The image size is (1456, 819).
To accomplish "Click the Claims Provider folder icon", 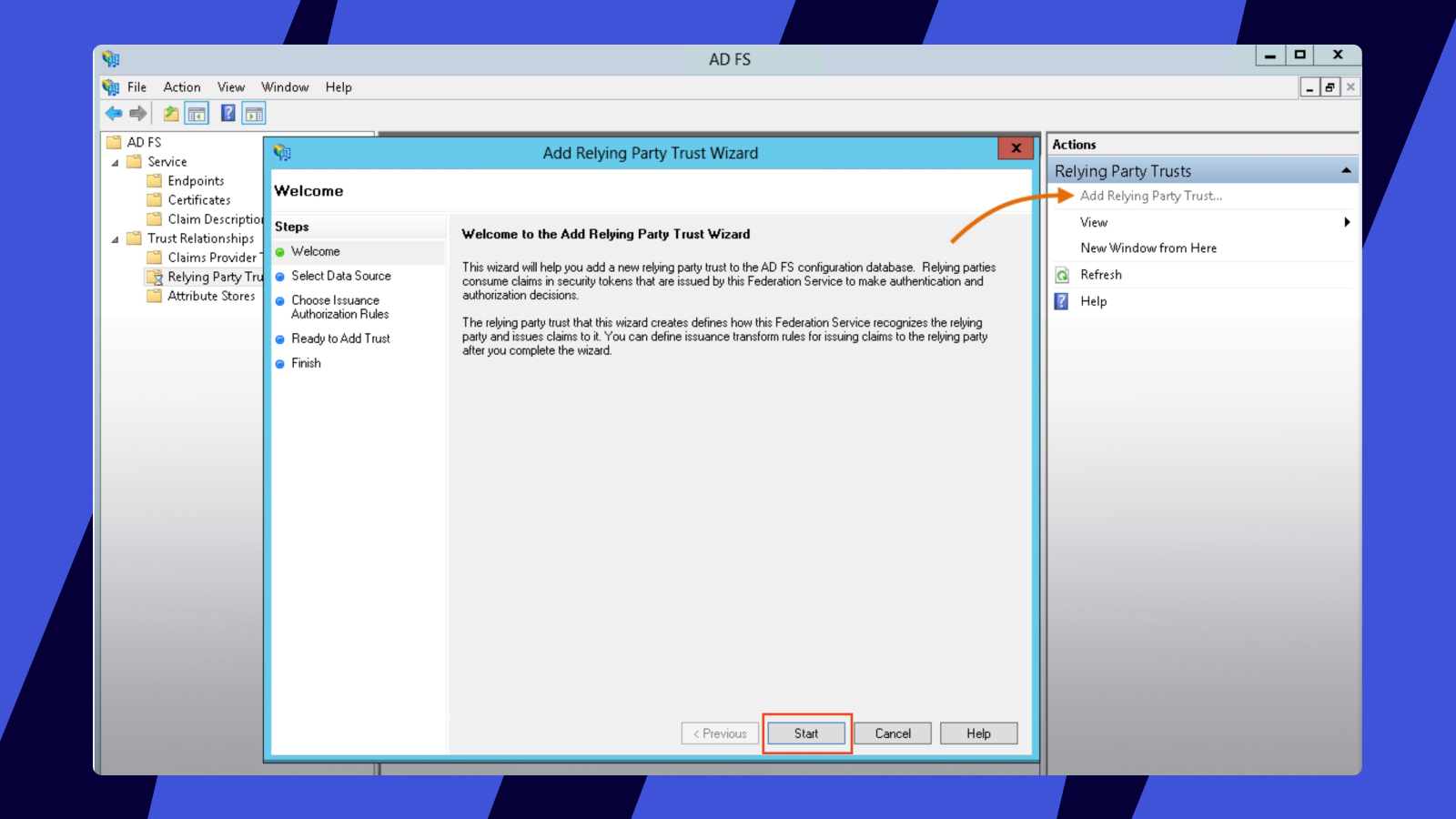I will point(154,258).
